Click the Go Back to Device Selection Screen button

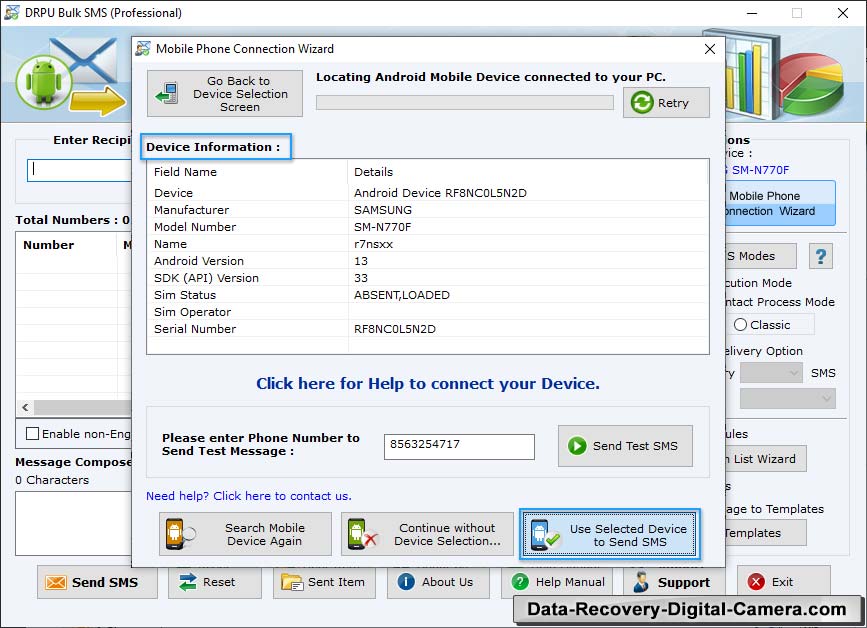pos(224,93)
